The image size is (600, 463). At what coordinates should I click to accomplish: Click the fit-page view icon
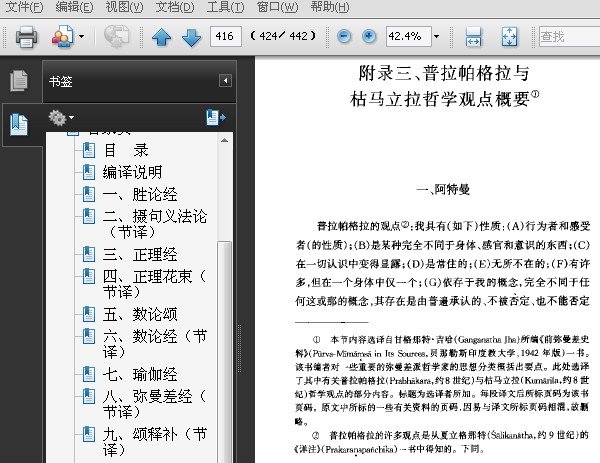coord(509,37)
